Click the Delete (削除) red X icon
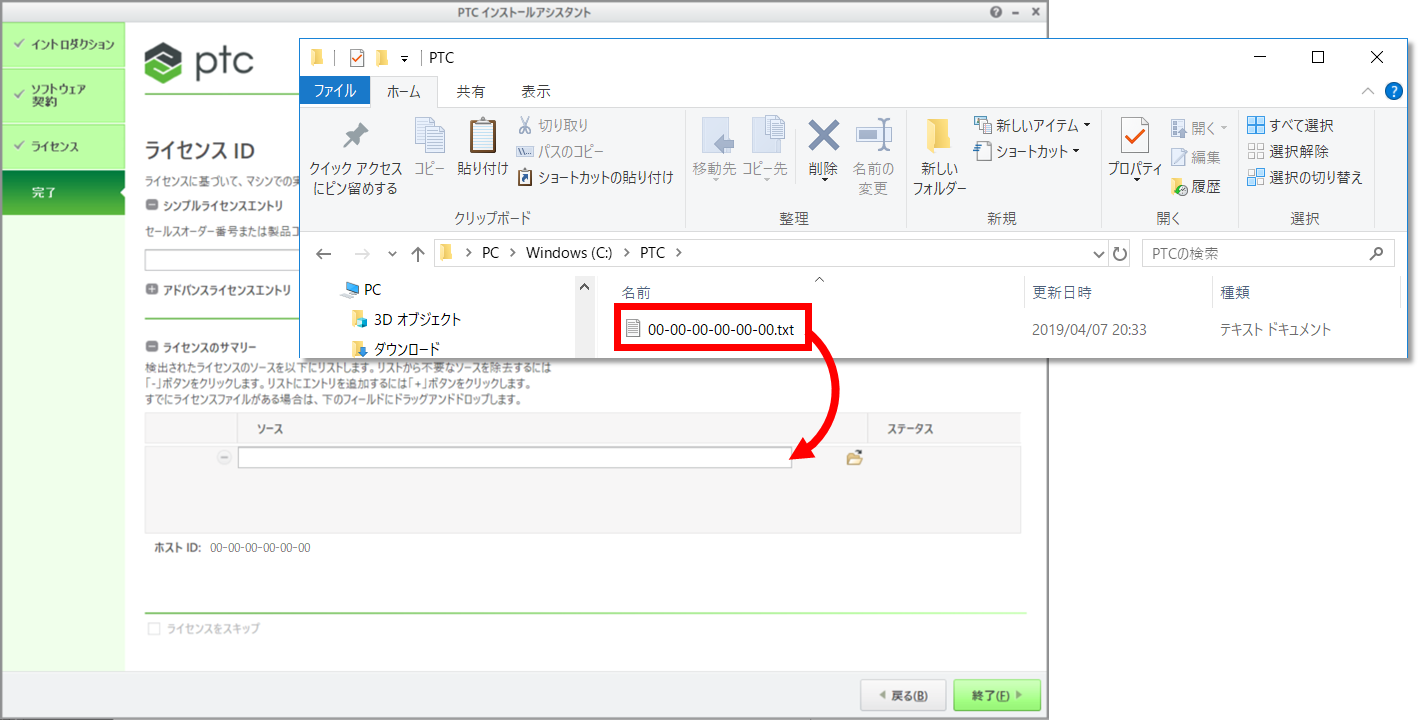 tap(823, 135)
